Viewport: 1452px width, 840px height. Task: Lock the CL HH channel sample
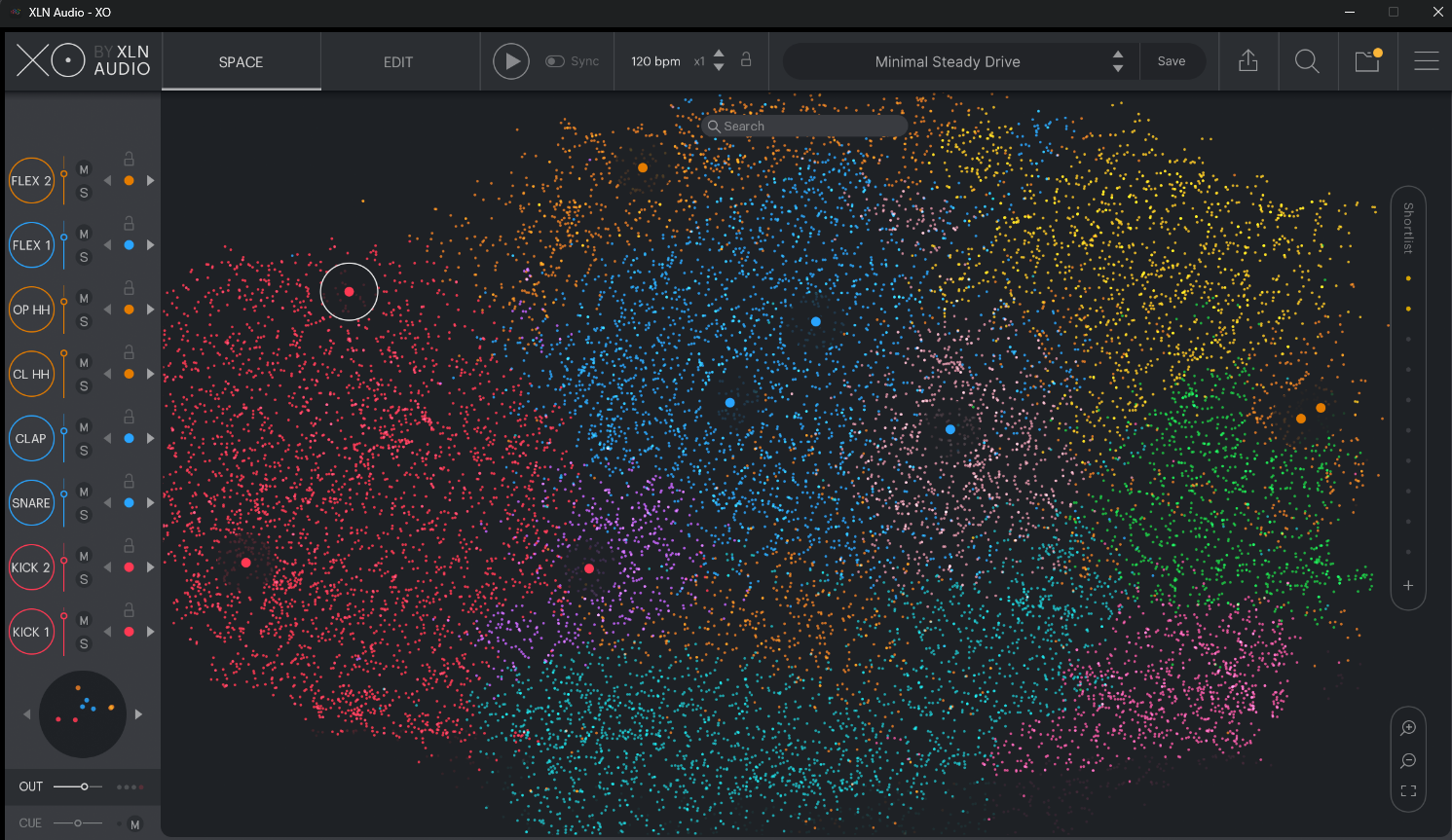coord(129,351)
